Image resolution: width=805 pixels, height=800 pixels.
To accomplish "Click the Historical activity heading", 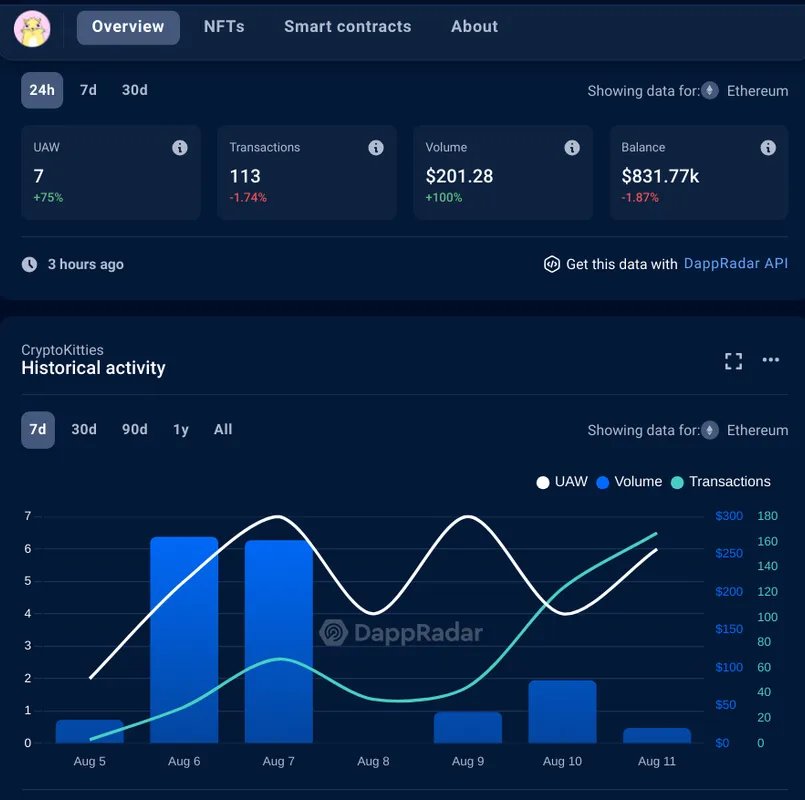I will [93, 368].
